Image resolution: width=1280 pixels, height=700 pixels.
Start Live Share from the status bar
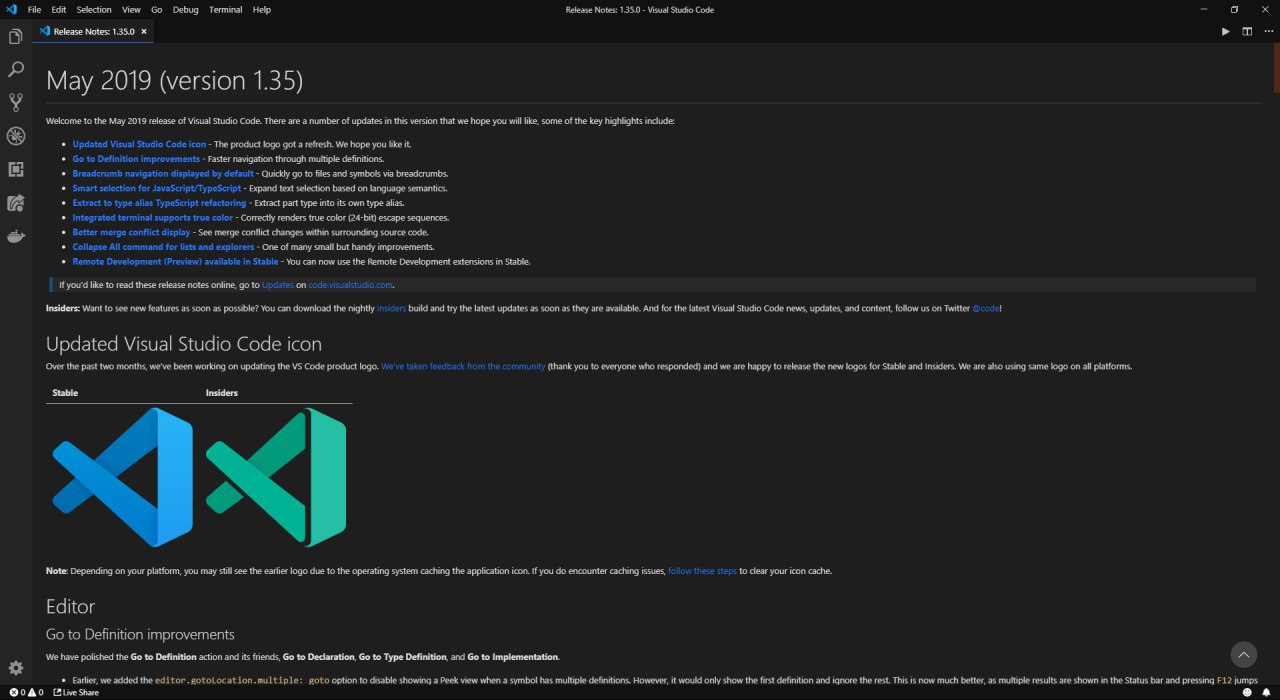coord(76,692)
